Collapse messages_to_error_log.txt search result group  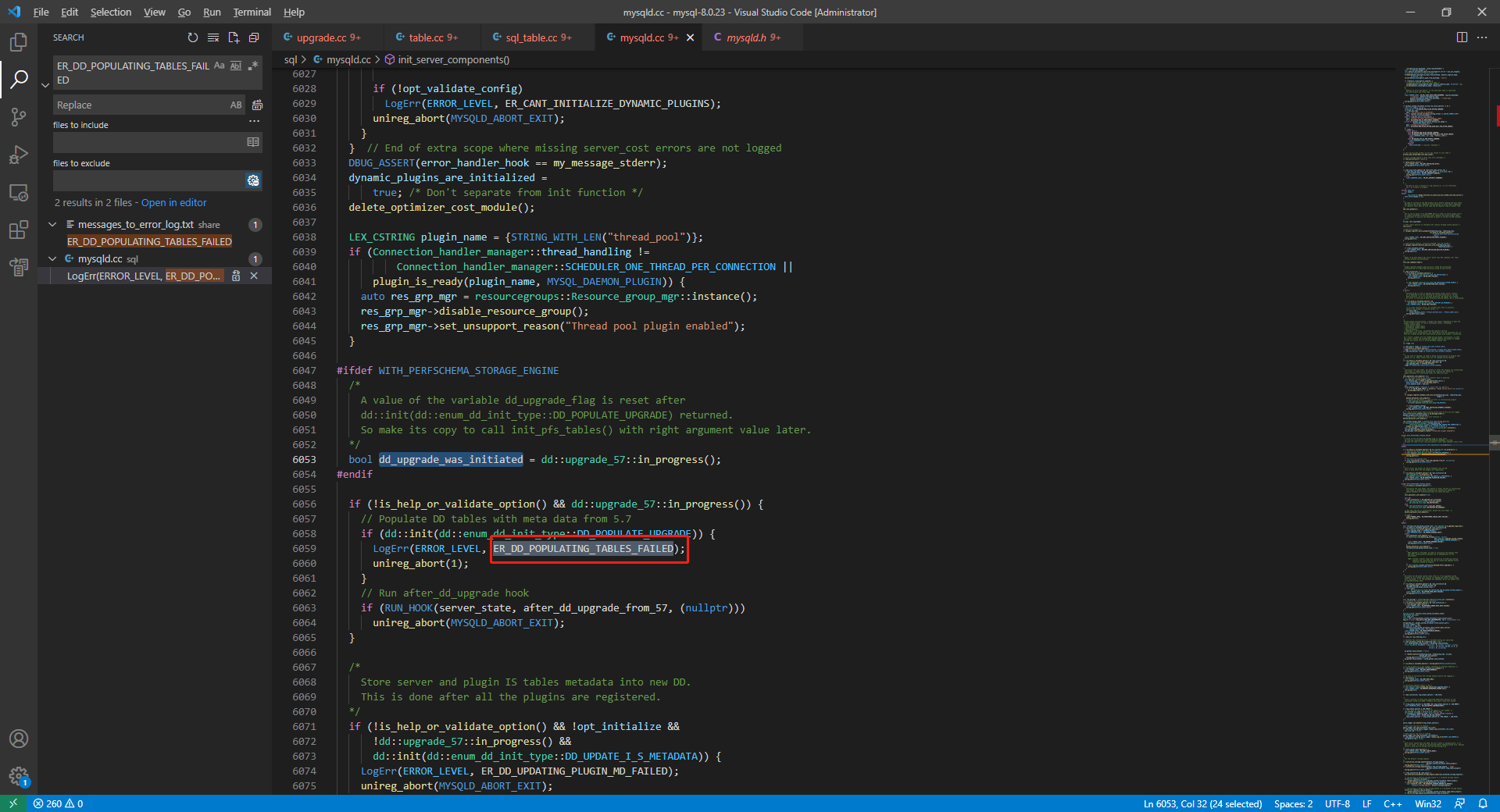click(52, 225)
